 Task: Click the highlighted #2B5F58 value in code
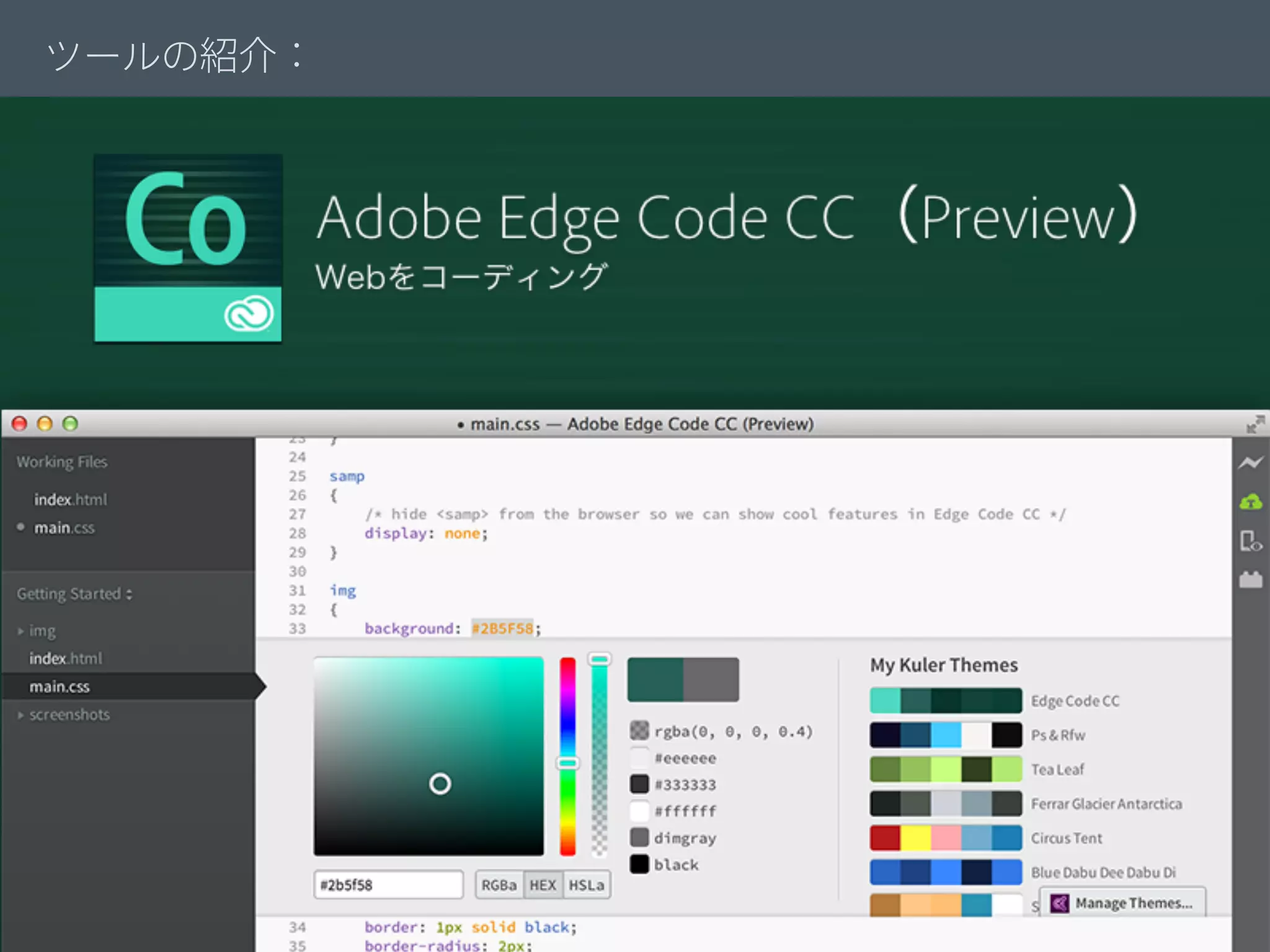(502, 628)
